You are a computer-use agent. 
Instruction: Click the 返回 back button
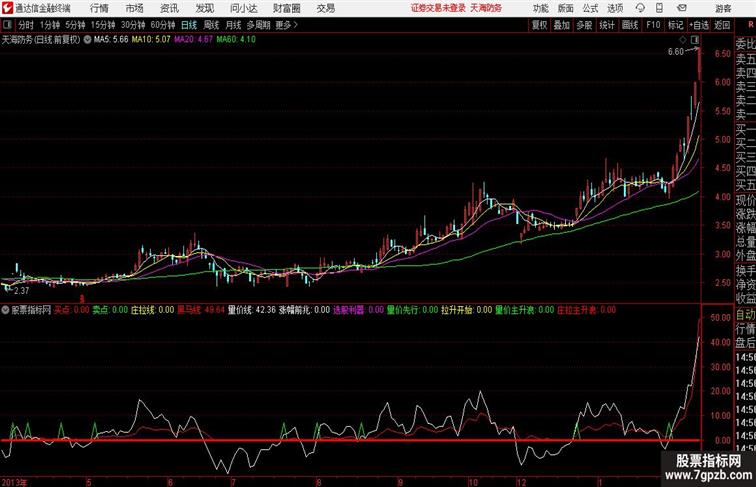point(722,25)
